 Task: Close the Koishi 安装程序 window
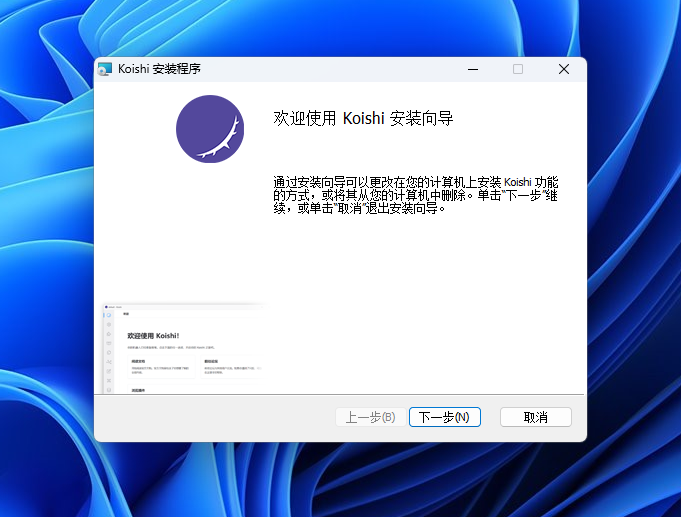click(x=564, y=69)
